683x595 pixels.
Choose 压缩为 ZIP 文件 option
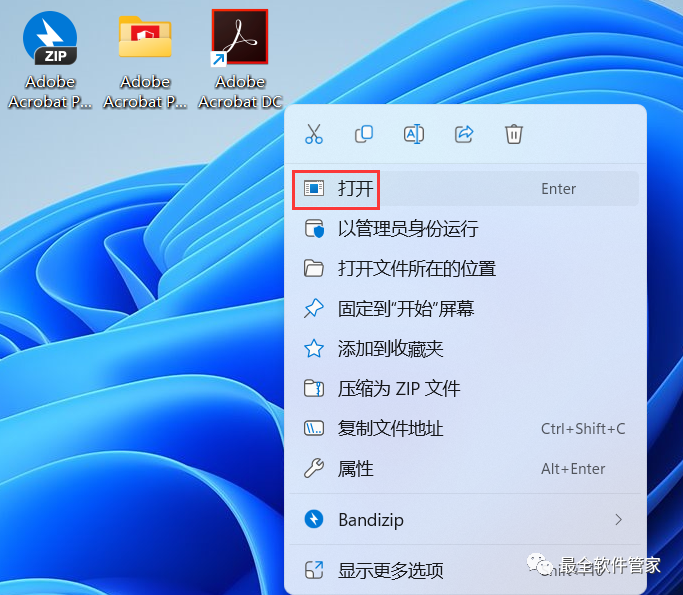click(x=465, y=389)
